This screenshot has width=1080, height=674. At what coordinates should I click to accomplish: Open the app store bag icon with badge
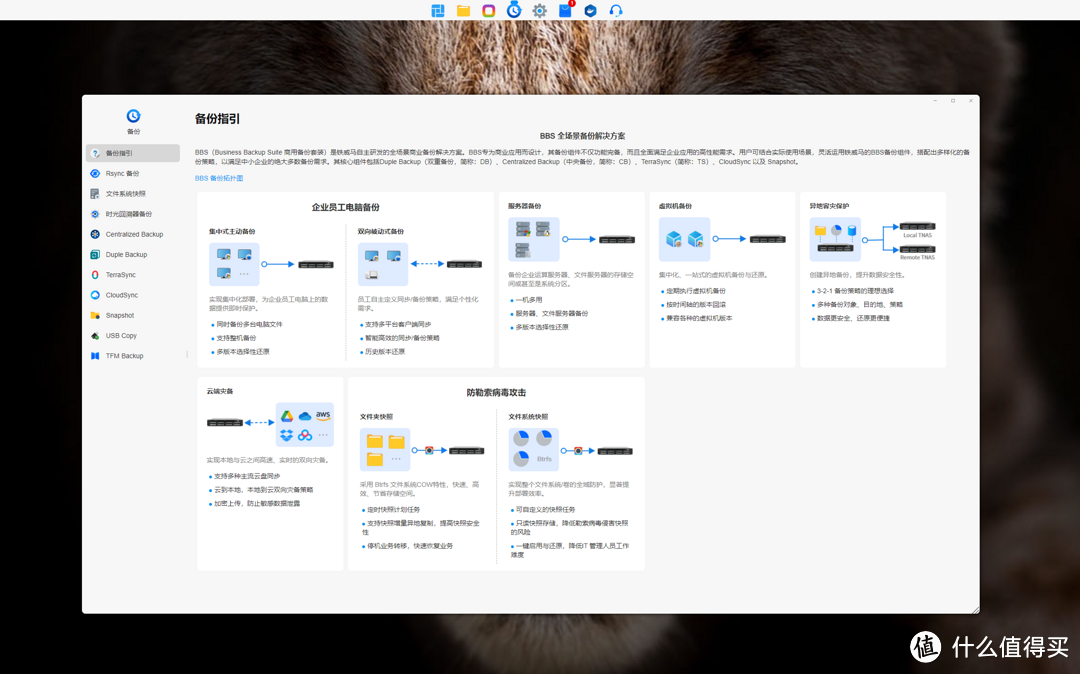coord(566,11)
